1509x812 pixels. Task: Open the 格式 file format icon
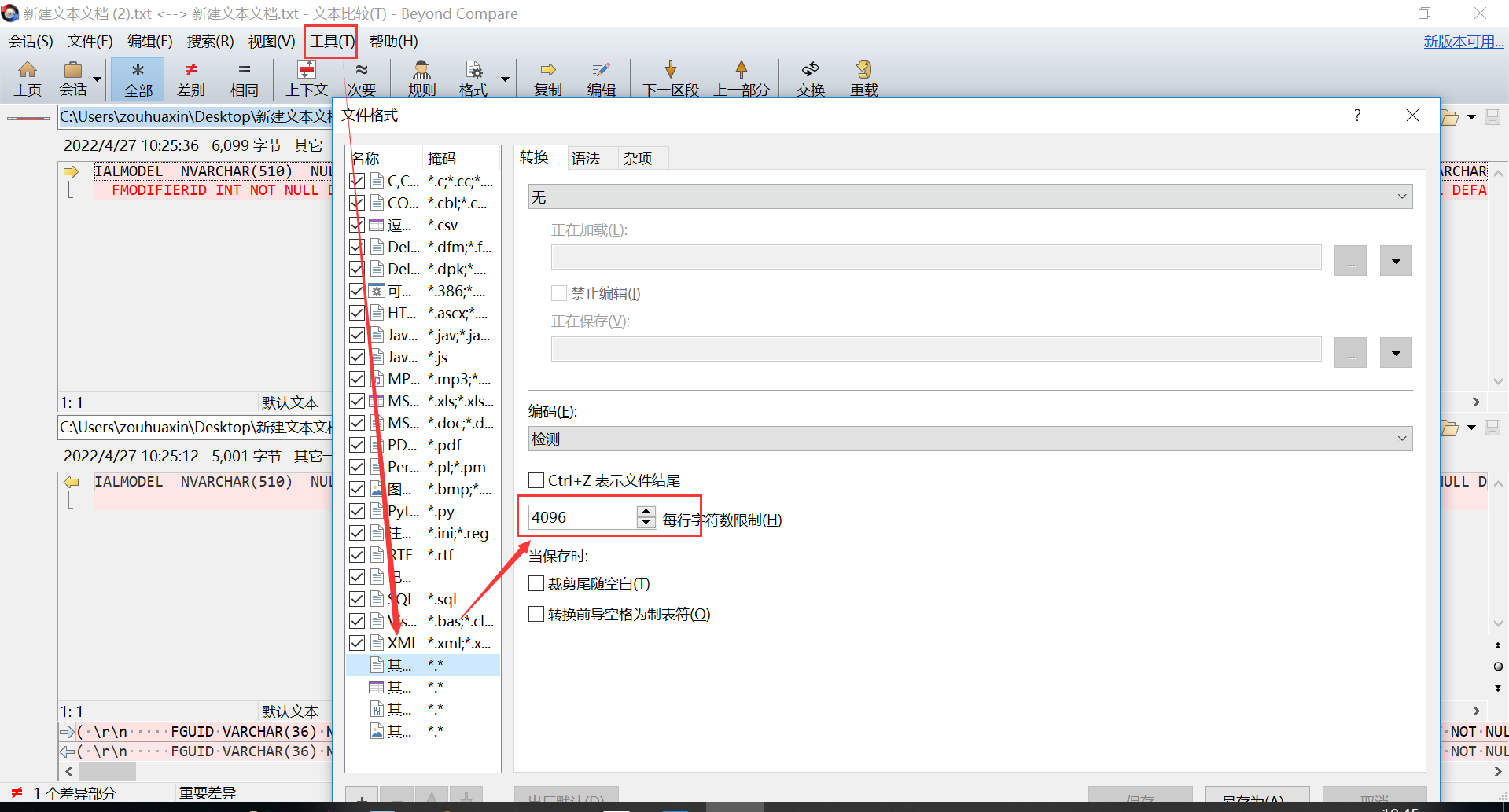pos(473,79)
